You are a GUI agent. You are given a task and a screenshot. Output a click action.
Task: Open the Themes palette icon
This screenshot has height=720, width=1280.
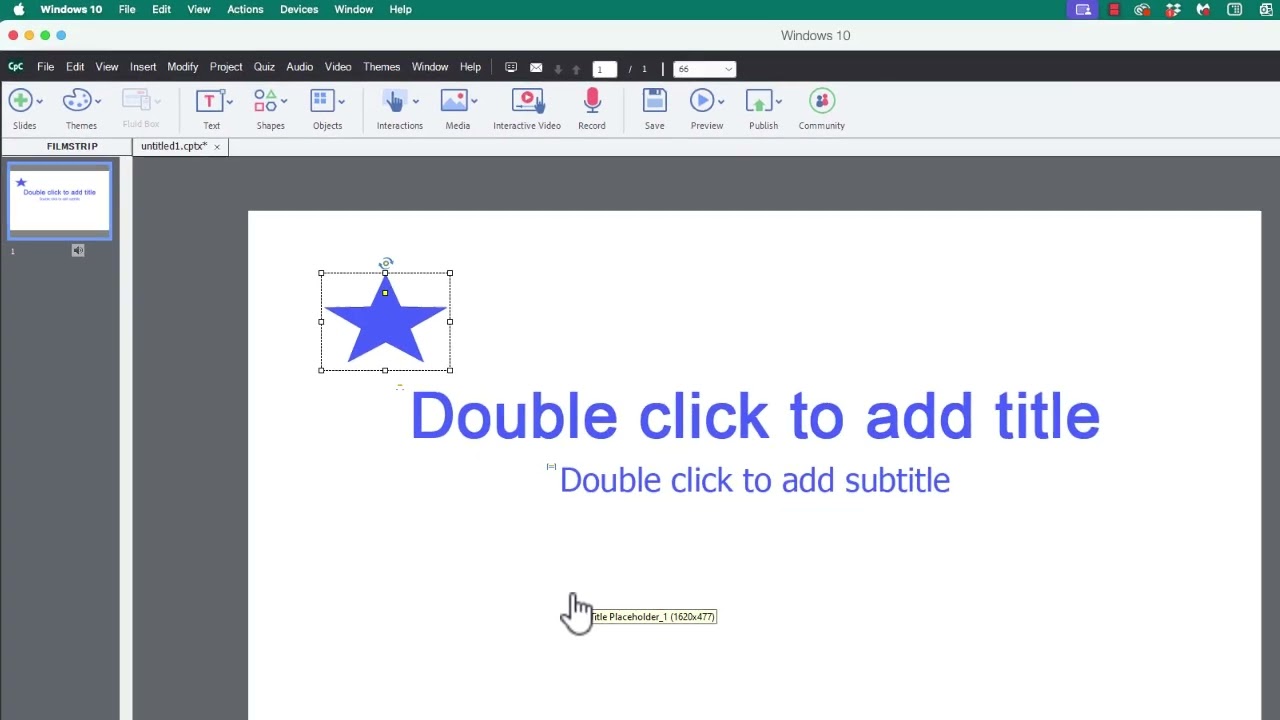pos(77,100)
